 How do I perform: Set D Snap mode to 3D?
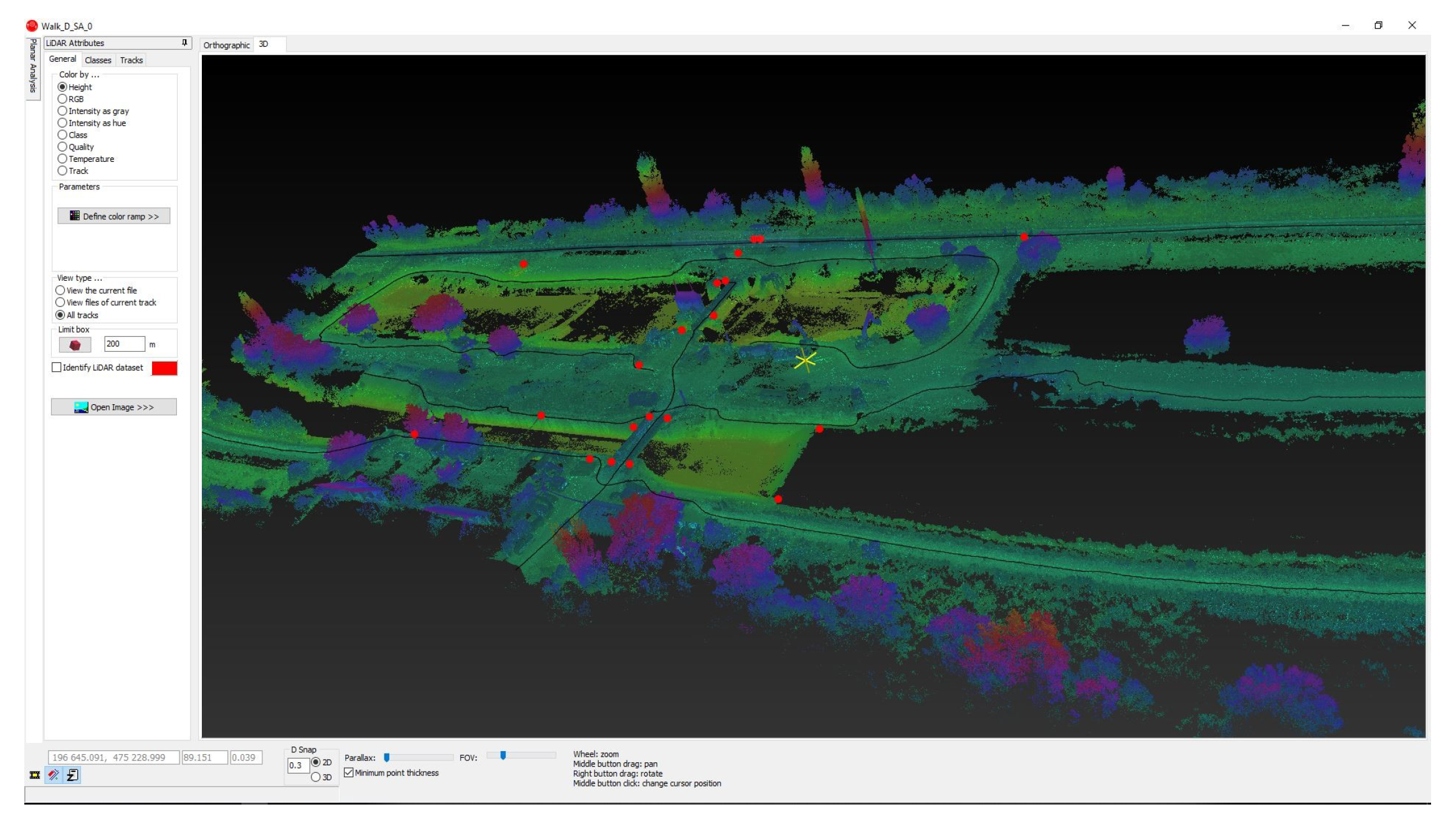(316, 777)
